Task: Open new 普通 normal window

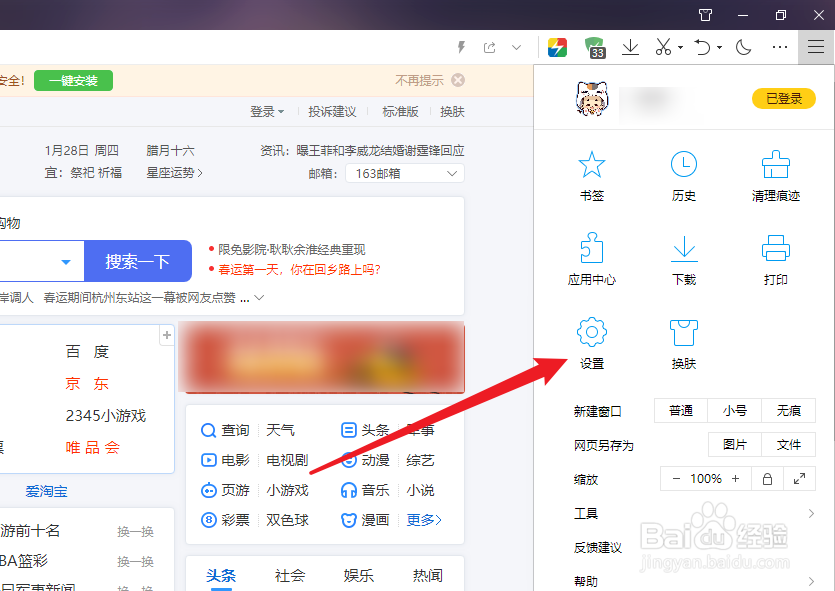Action: 681,411
